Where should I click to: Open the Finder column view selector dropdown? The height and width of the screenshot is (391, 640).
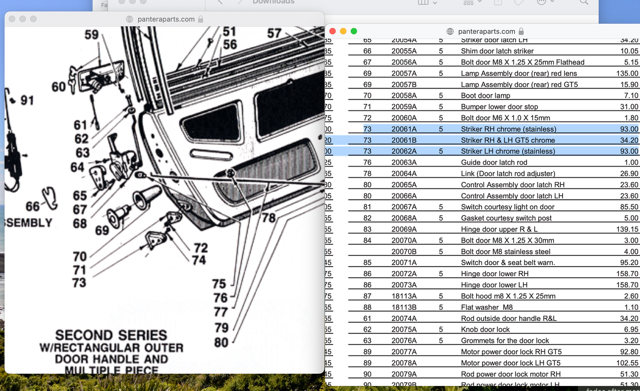click(427, 2)
